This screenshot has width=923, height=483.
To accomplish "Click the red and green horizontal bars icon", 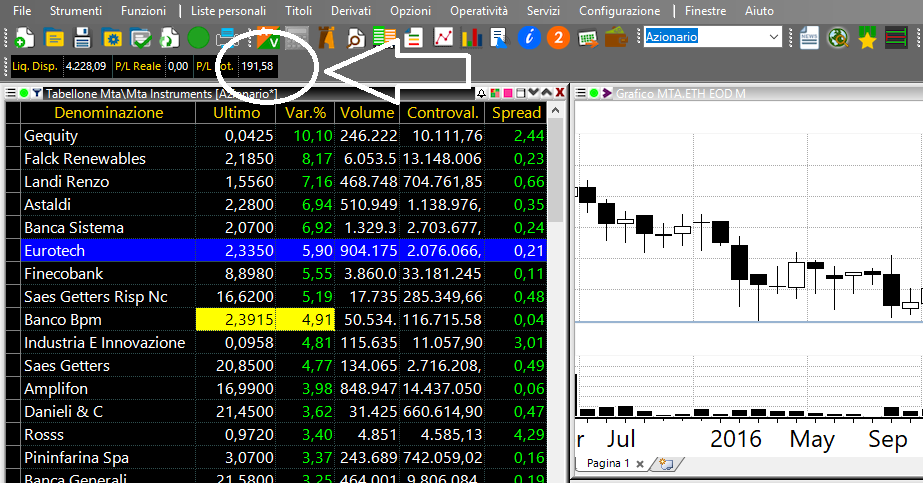I will click(x=896, y=38).
